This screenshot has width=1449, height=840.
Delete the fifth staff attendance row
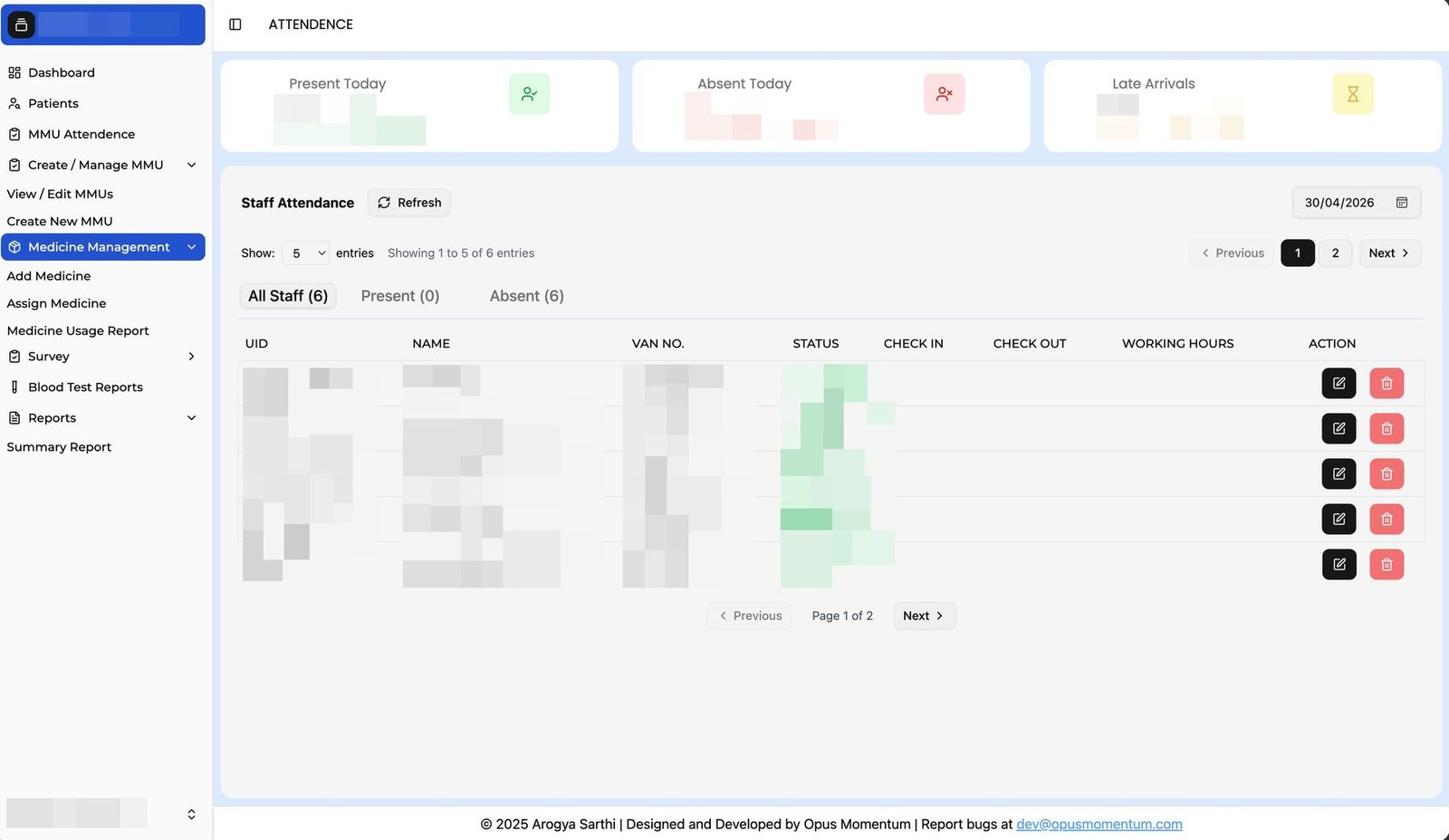[1387, 564]
